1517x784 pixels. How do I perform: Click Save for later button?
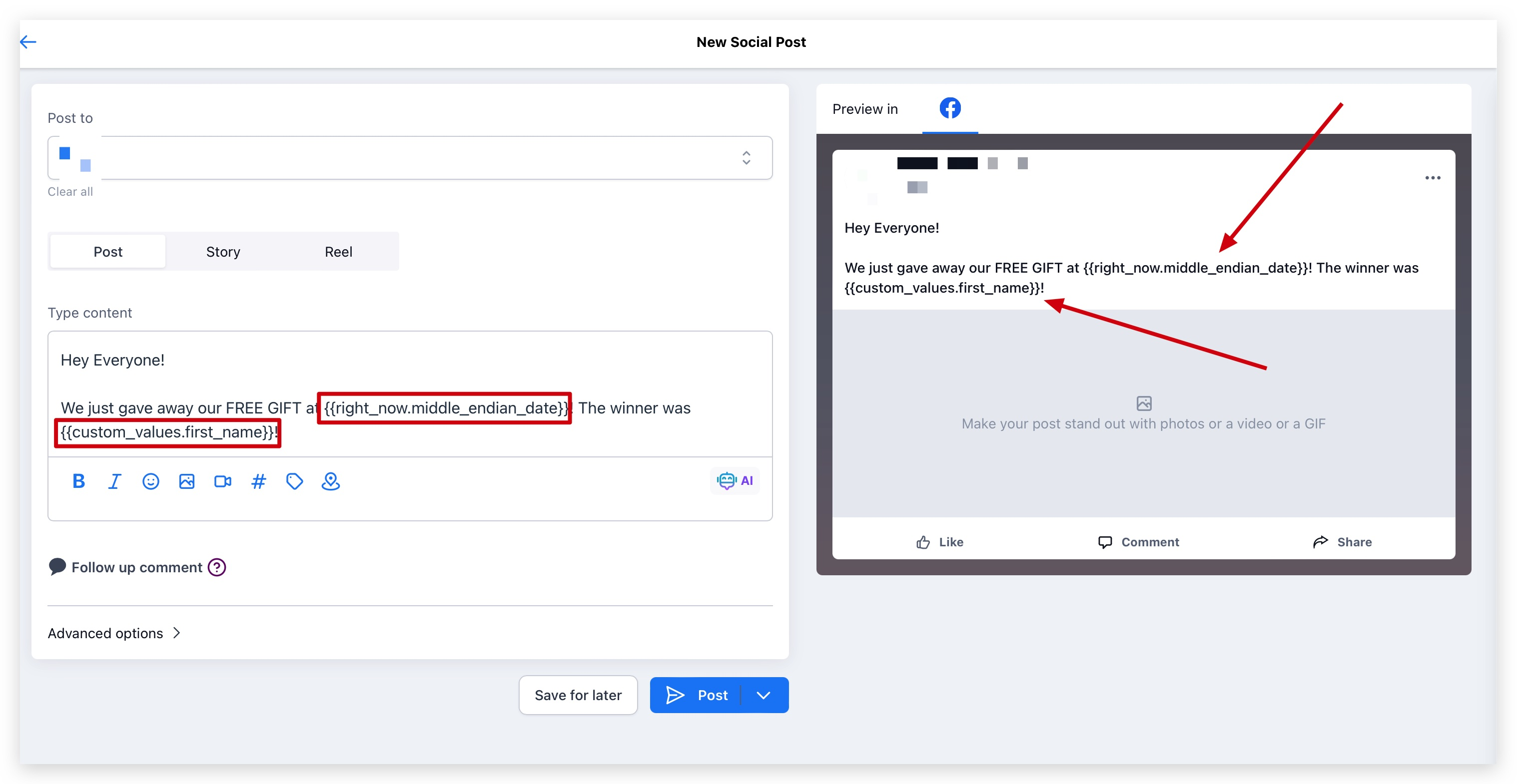click(x=578, y=695)
